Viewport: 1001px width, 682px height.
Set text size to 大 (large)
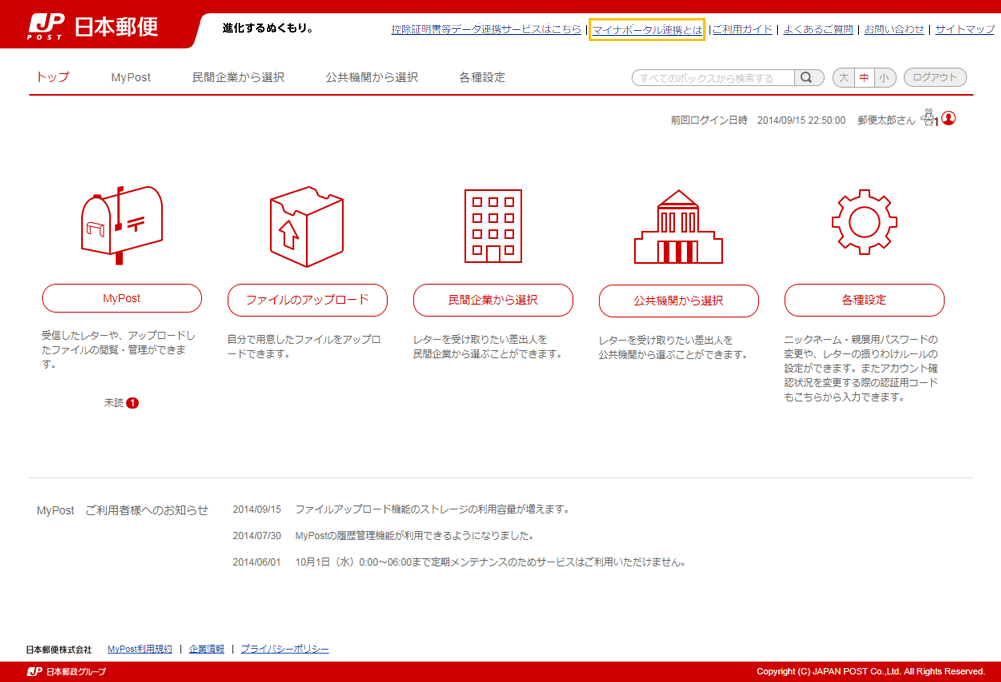pos(844,77)
